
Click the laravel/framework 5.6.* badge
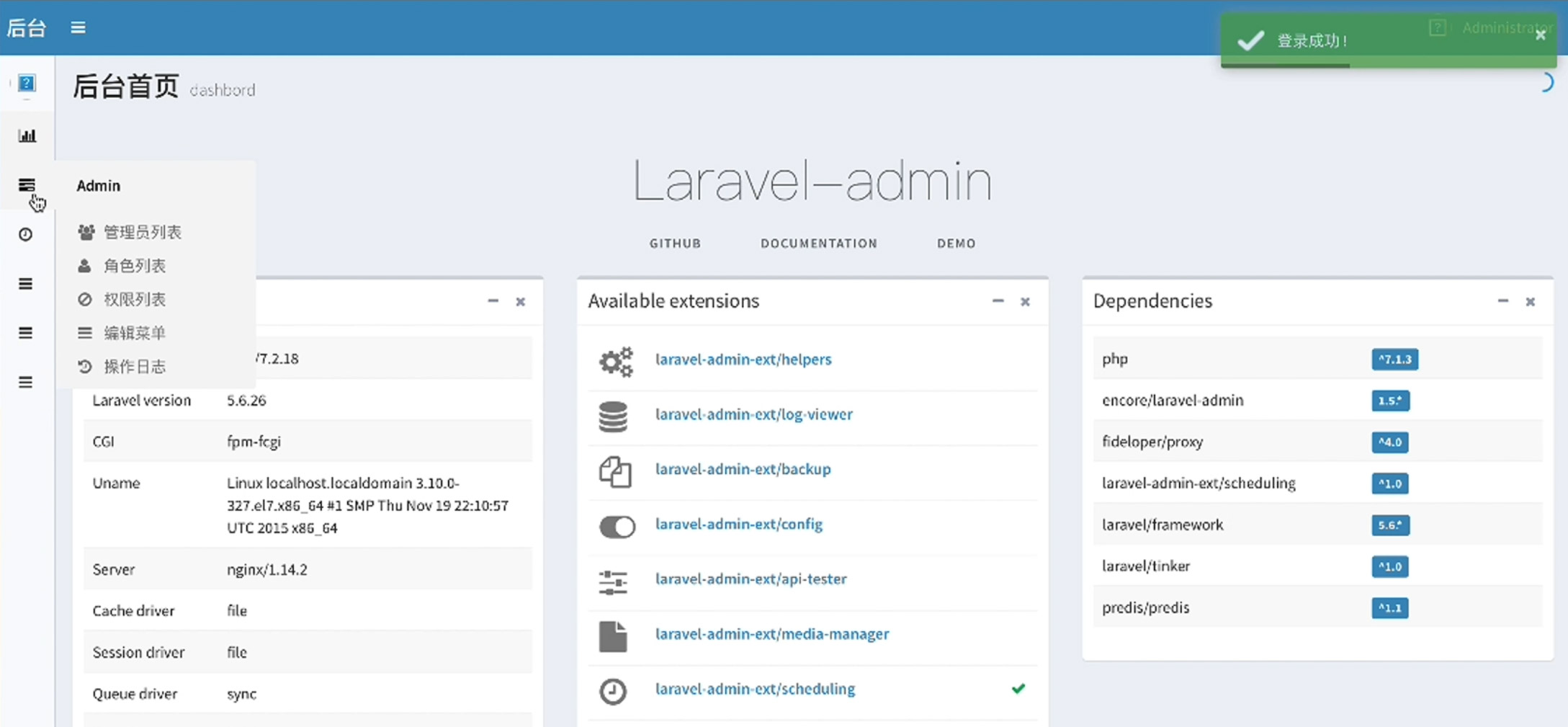point(1391,525)
